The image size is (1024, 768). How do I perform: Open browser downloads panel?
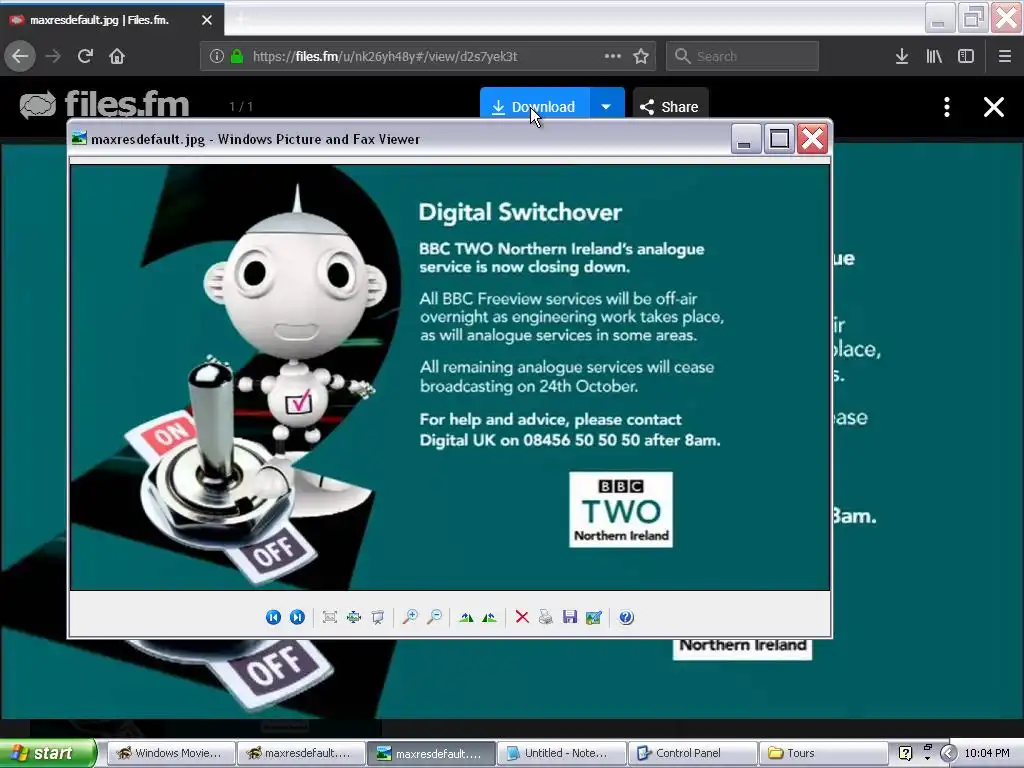[902, 56]
